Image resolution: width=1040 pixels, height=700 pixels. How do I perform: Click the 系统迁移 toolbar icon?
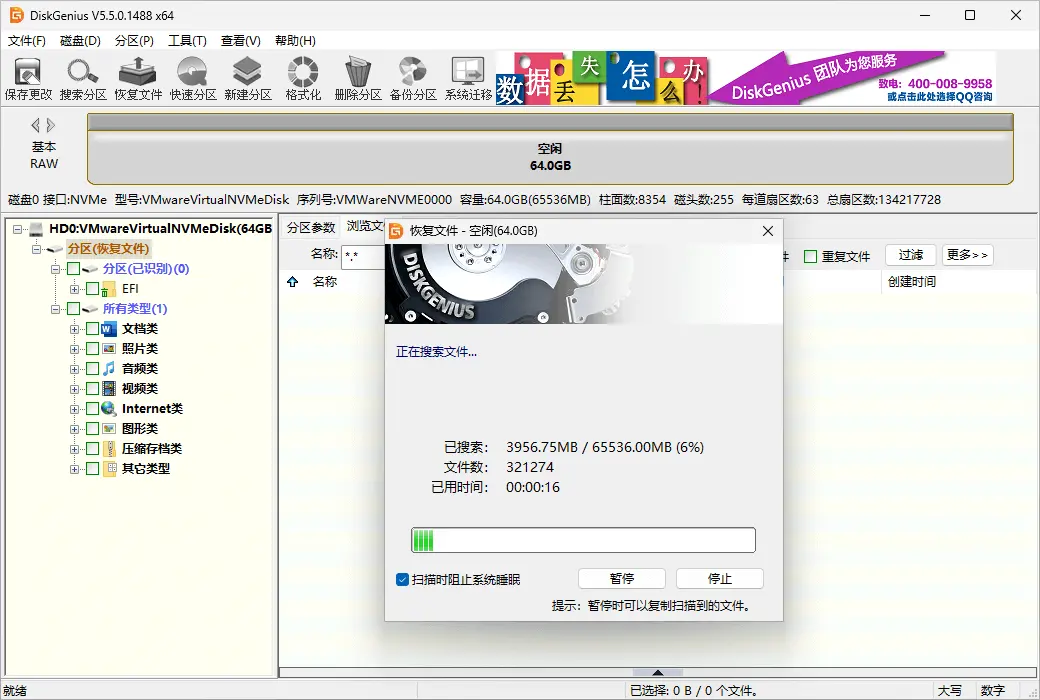coord(468,78)
